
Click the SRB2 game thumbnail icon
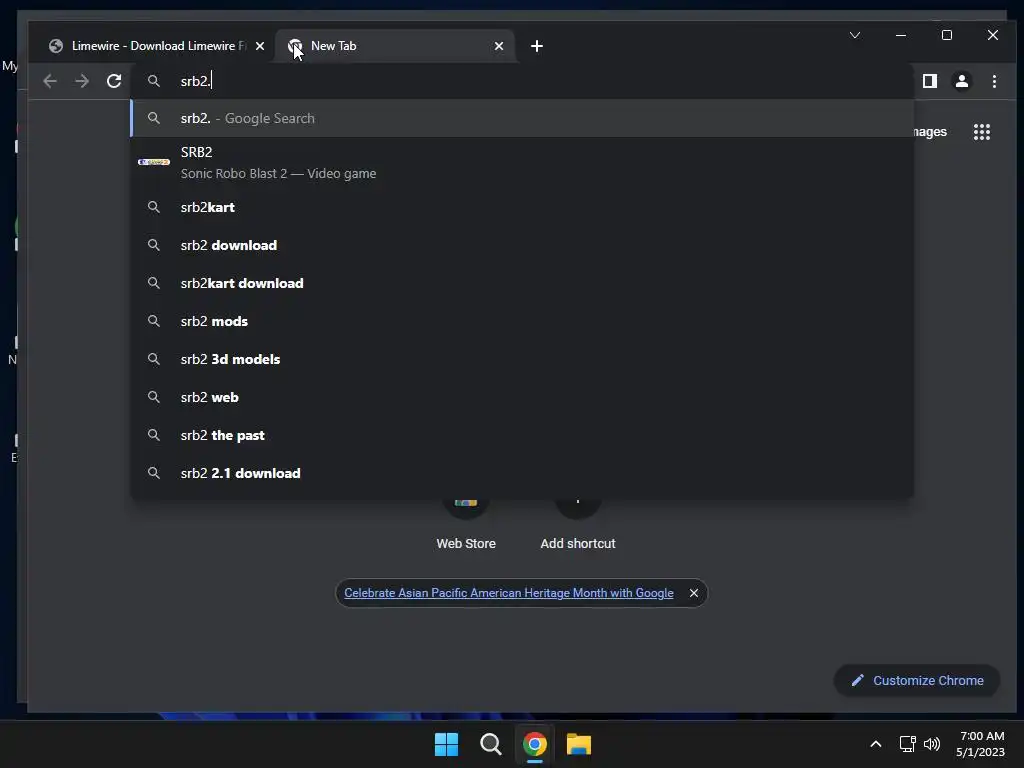click(x=154, y=162)
